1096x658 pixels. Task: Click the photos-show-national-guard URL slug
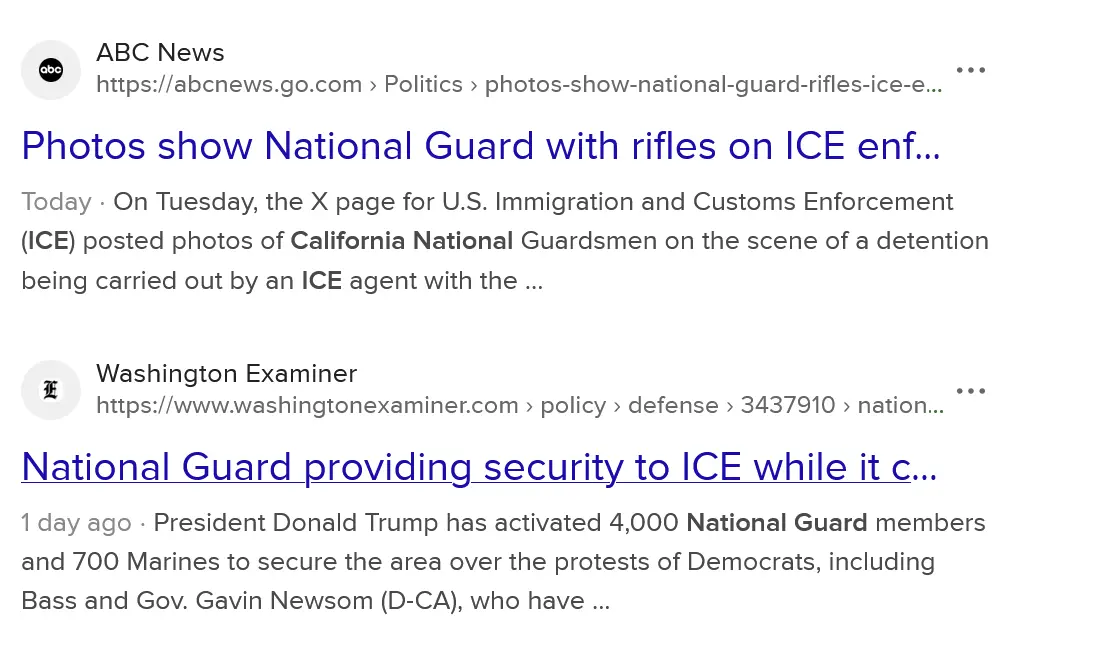[713, 85]
